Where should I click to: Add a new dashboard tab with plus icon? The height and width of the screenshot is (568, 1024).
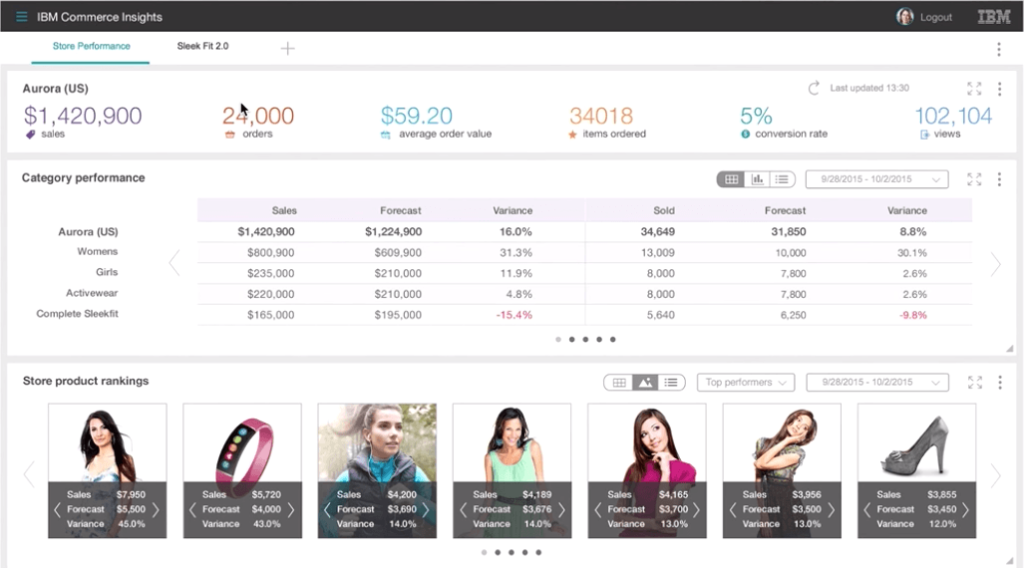coord(287,48)
